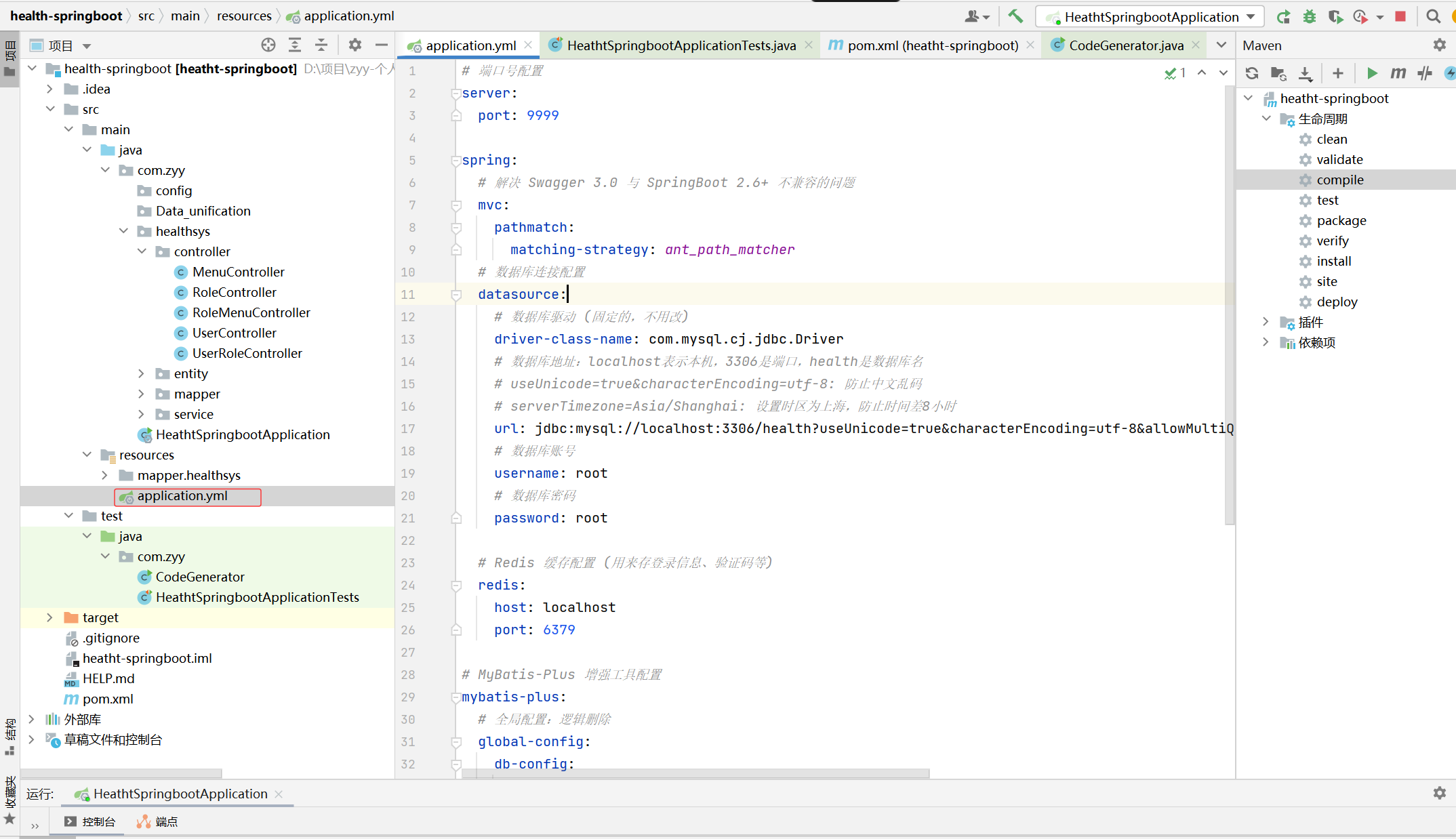Click locate file crosshair icon in project panel
Viewport: 1456px width, 839px height.
[268, 45]
